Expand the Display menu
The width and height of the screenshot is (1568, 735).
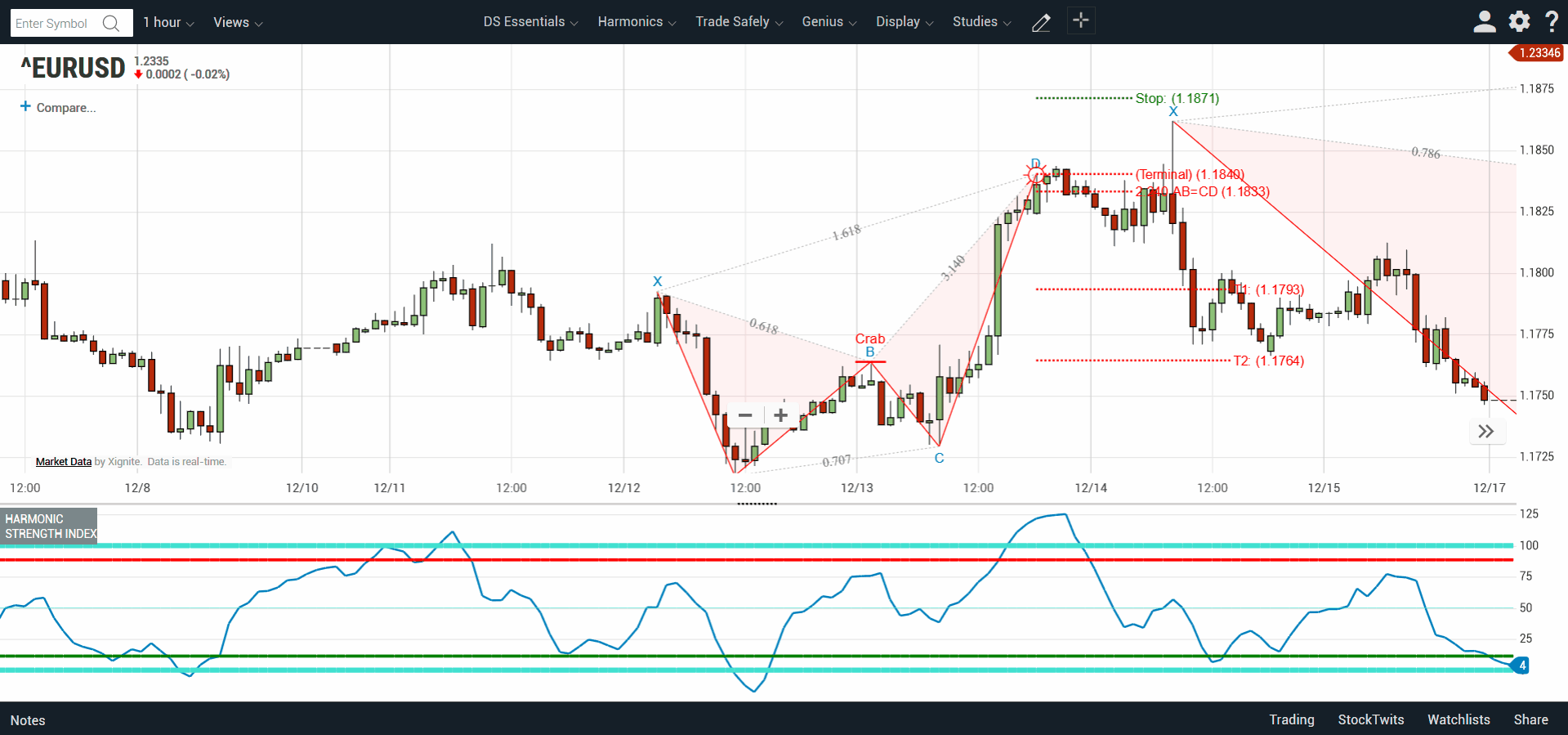tap(905, 22)
